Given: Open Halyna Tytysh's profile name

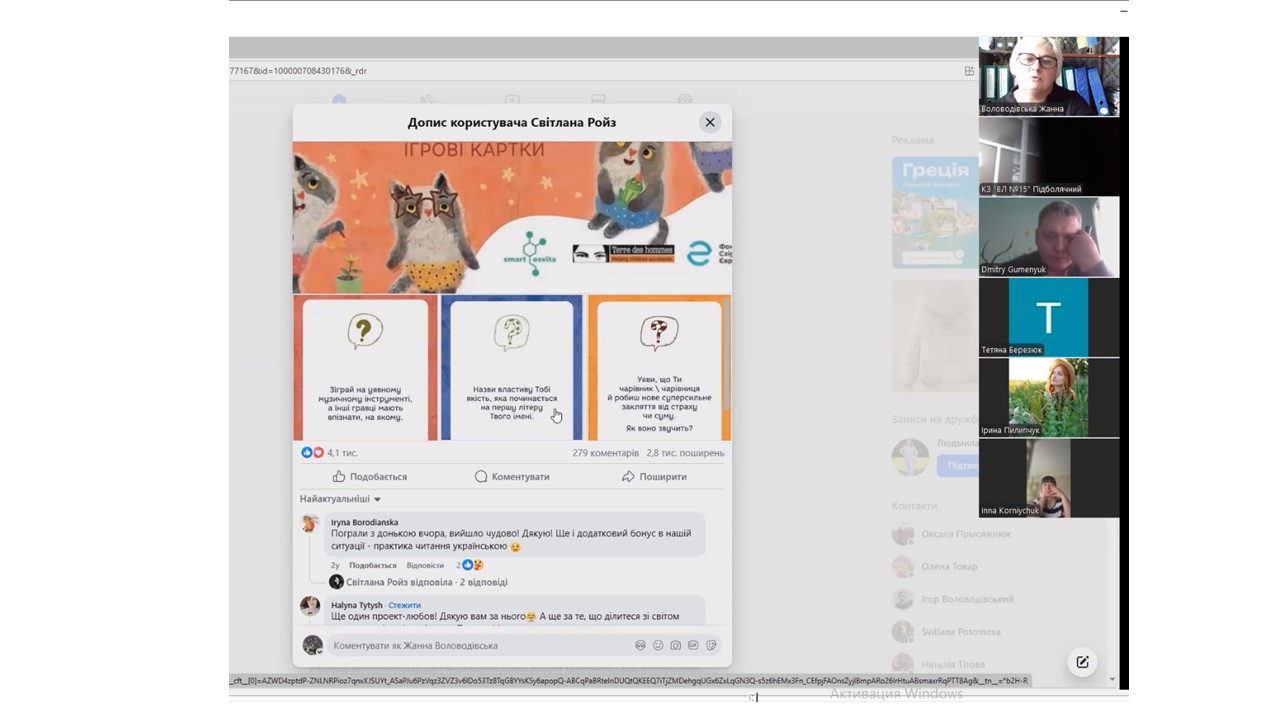Looking at the screenshot, I should pos(357,605).
